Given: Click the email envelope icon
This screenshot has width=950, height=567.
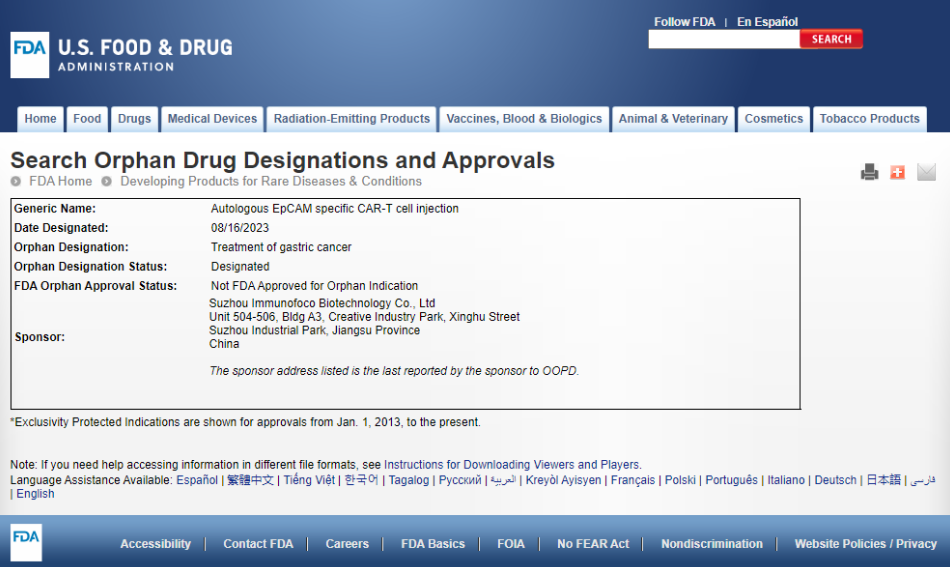Looking at the screenshot, I should coord(926,172).
